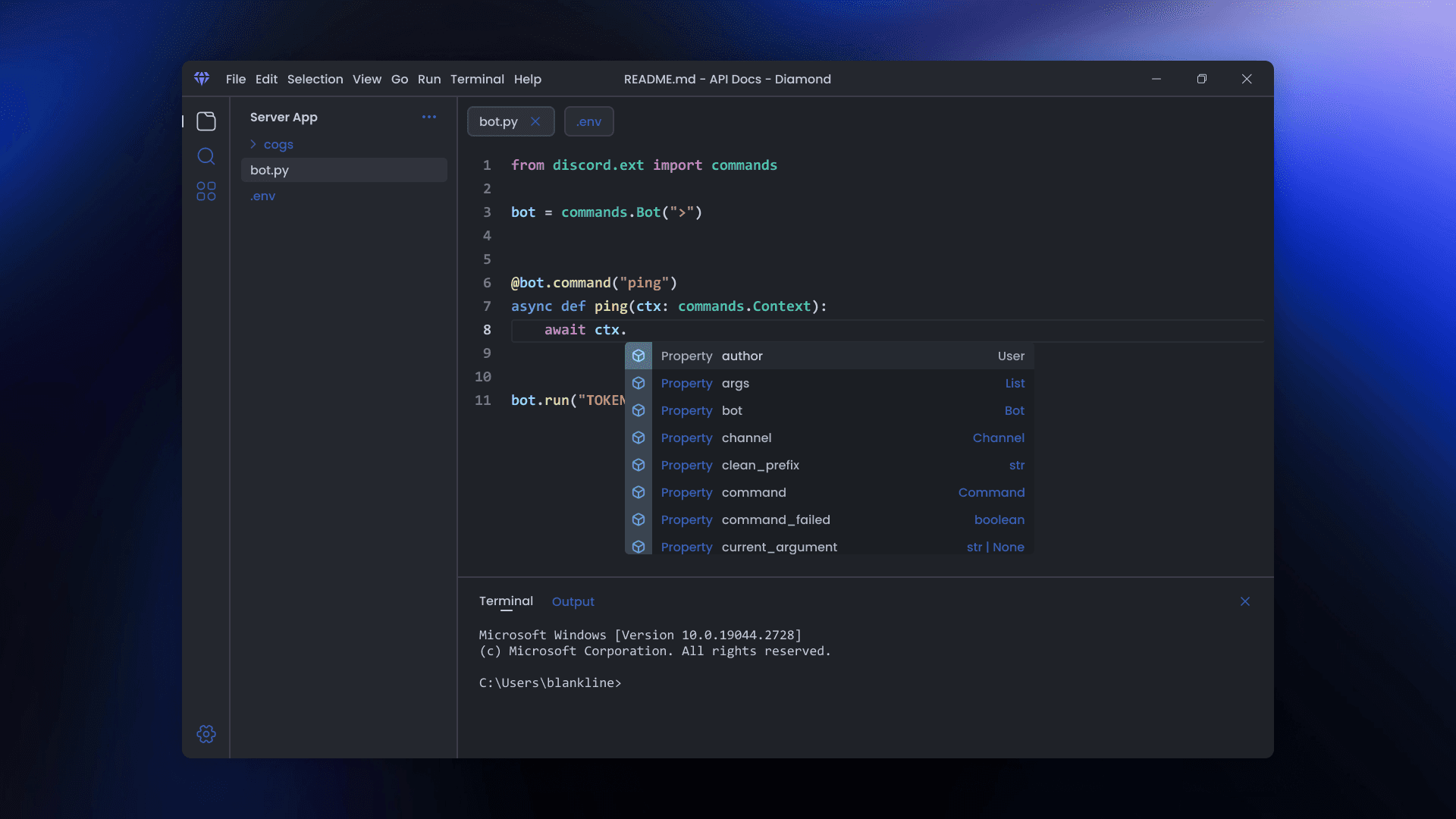Click the Diamond app logo icon

click(202, 78)
